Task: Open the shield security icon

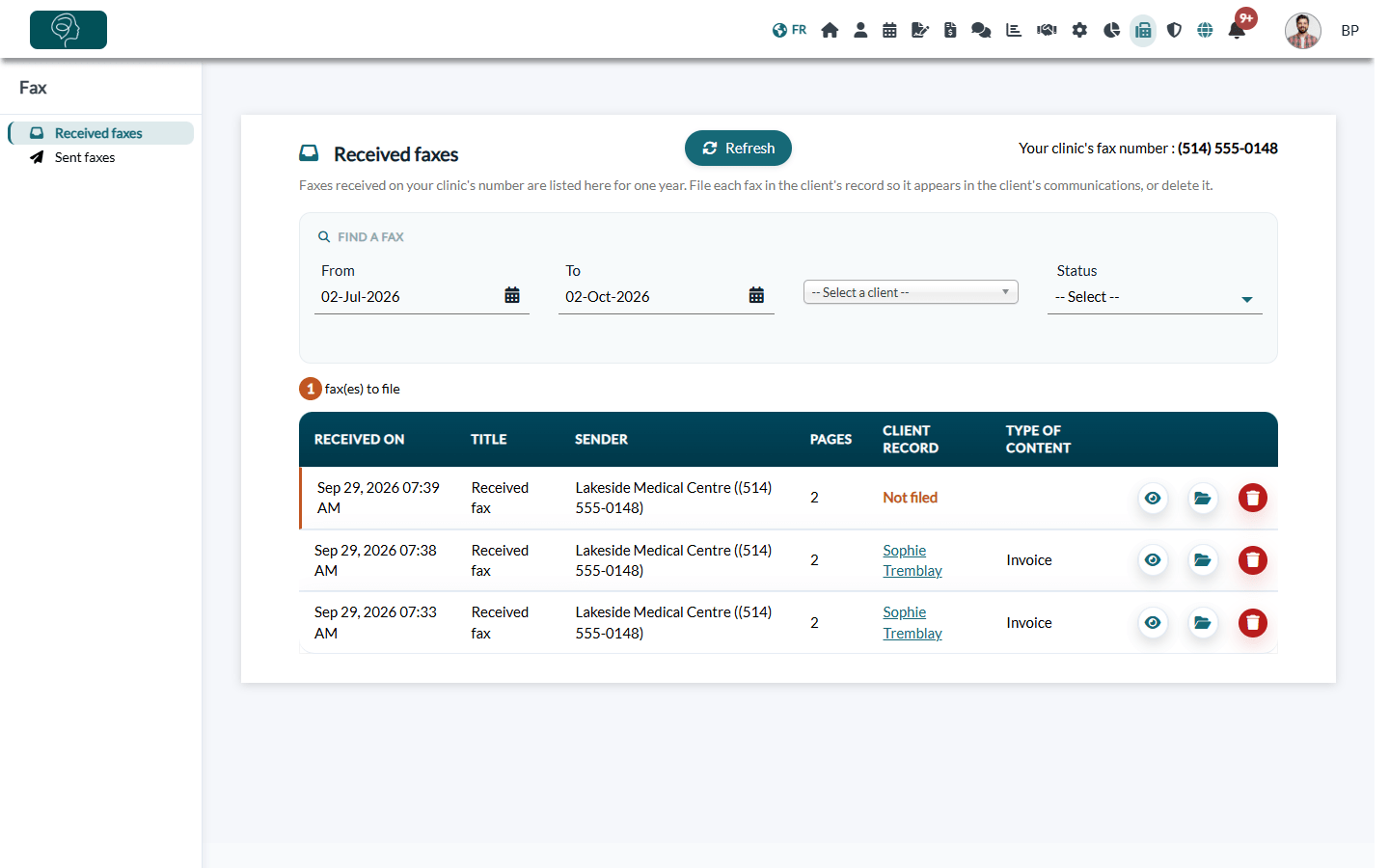Action: [x=1174, y=30]
